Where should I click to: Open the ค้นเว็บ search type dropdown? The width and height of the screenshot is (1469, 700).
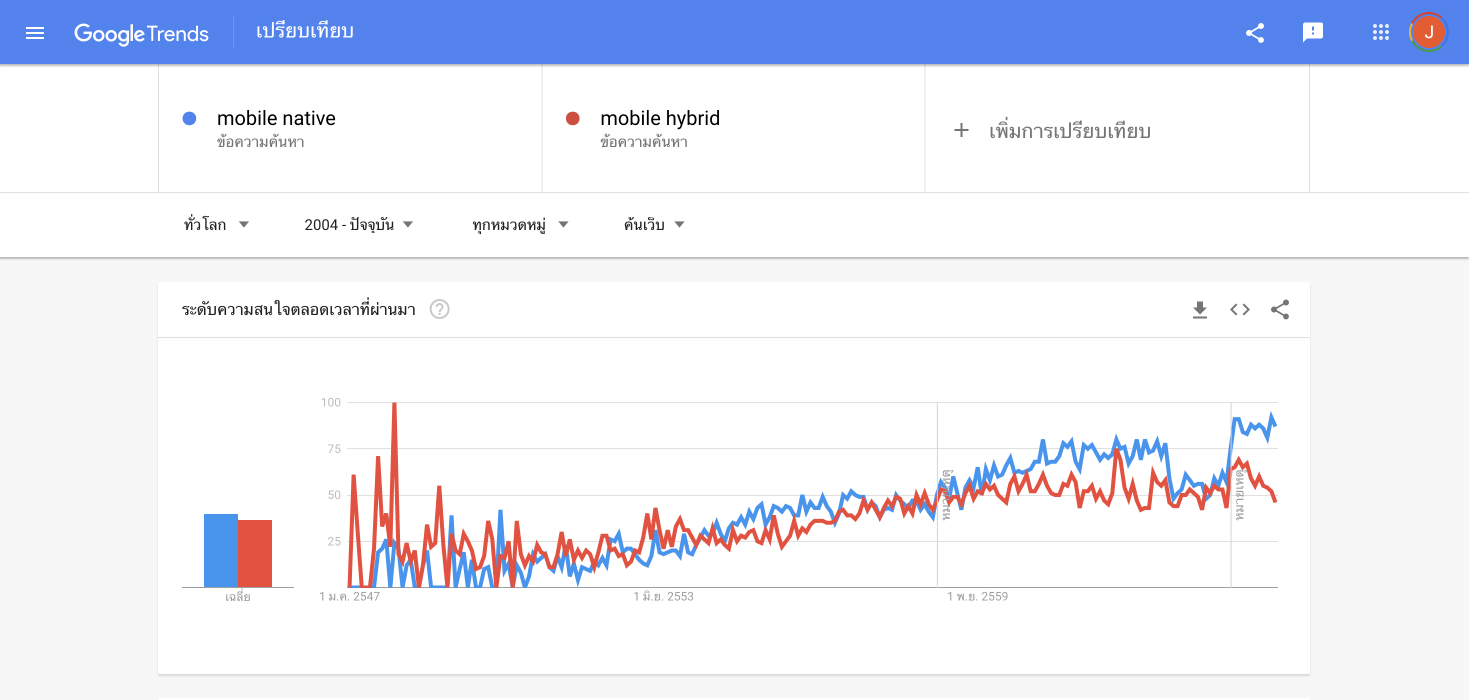pos(655,225)
